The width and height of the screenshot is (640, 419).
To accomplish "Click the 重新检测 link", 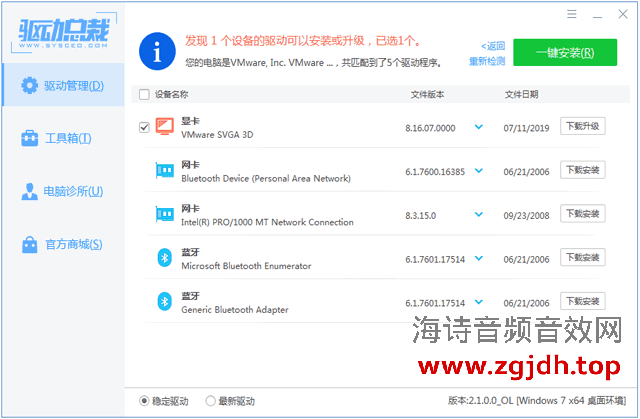I will (487, 62).
